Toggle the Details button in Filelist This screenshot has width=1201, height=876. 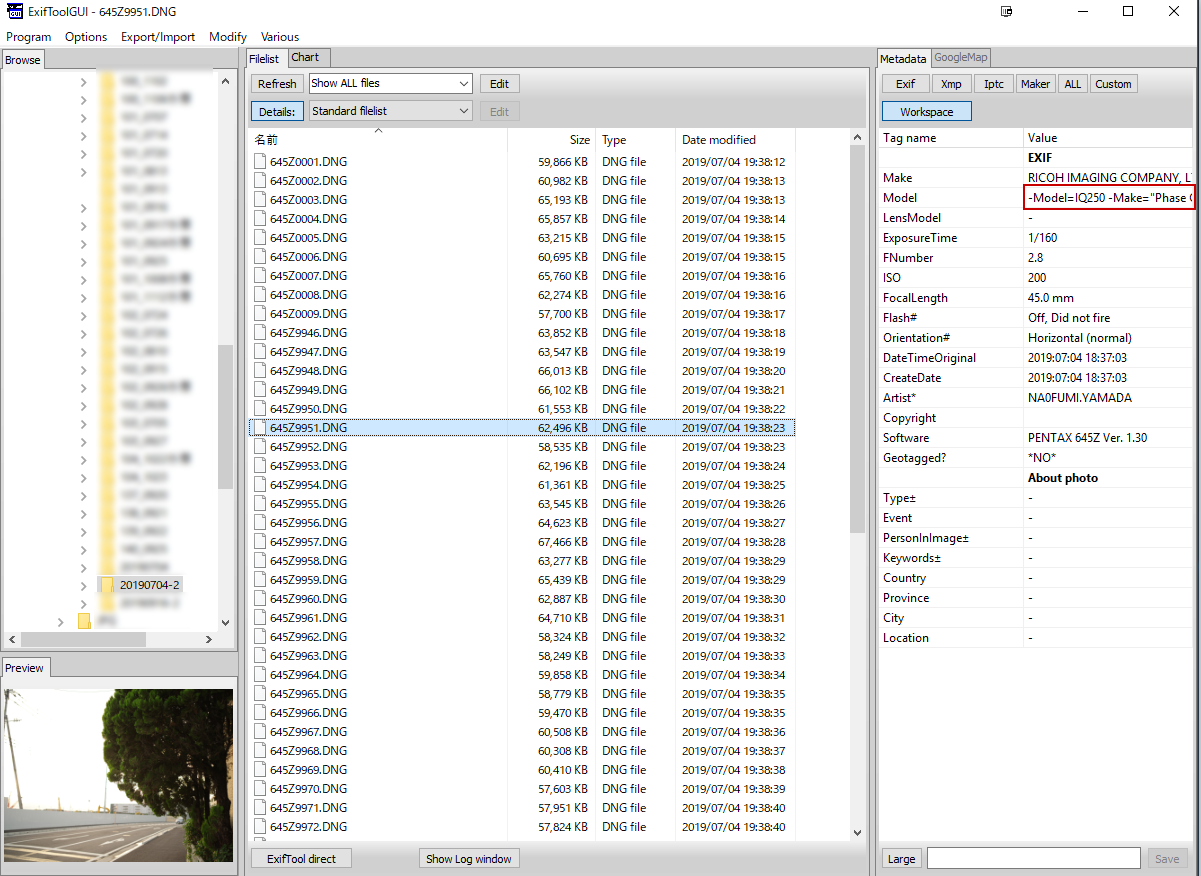(x=277, y=112)
